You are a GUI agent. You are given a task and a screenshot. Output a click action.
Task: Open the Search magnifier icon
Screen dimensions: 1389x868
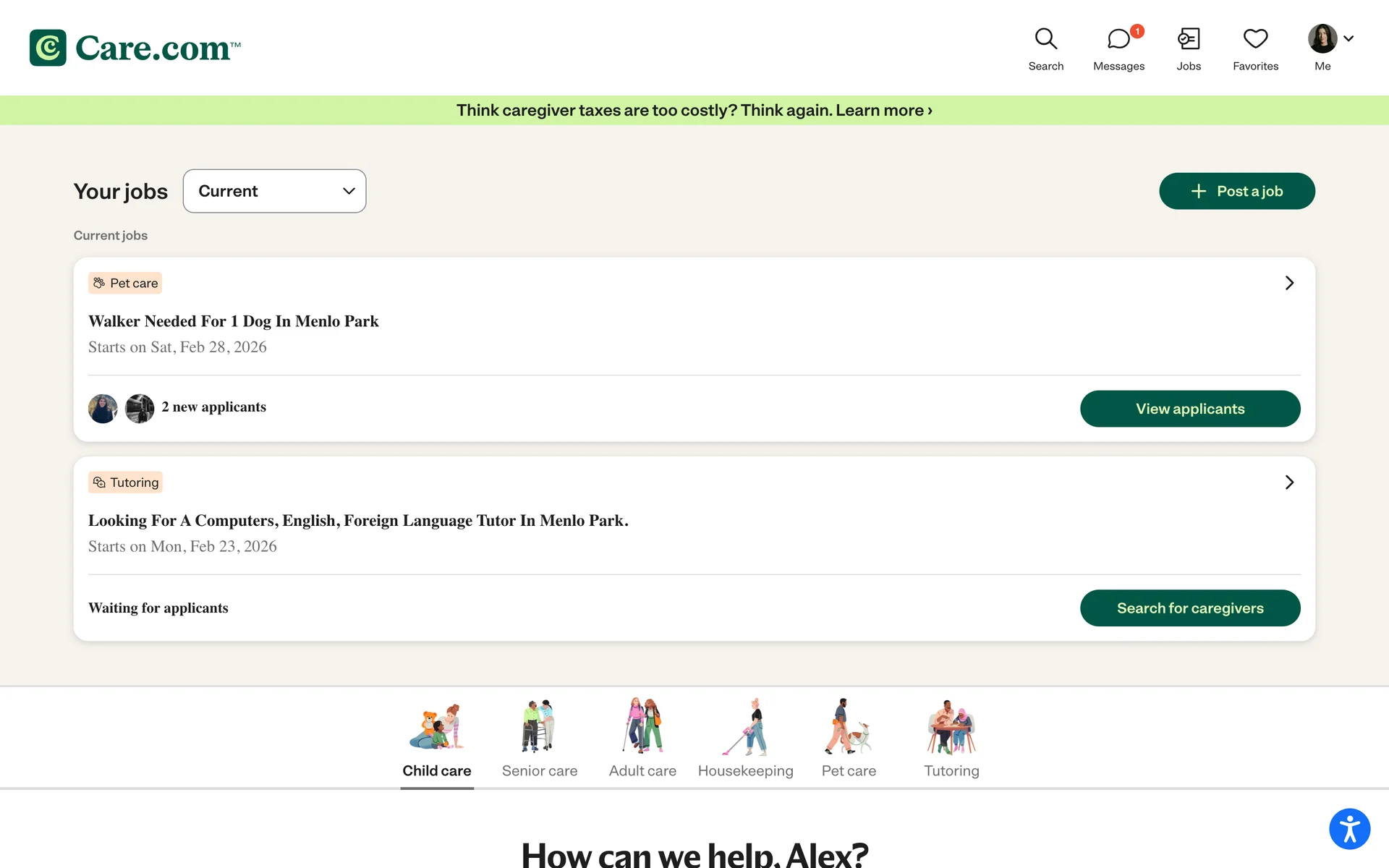click(x=1045, y=40)
